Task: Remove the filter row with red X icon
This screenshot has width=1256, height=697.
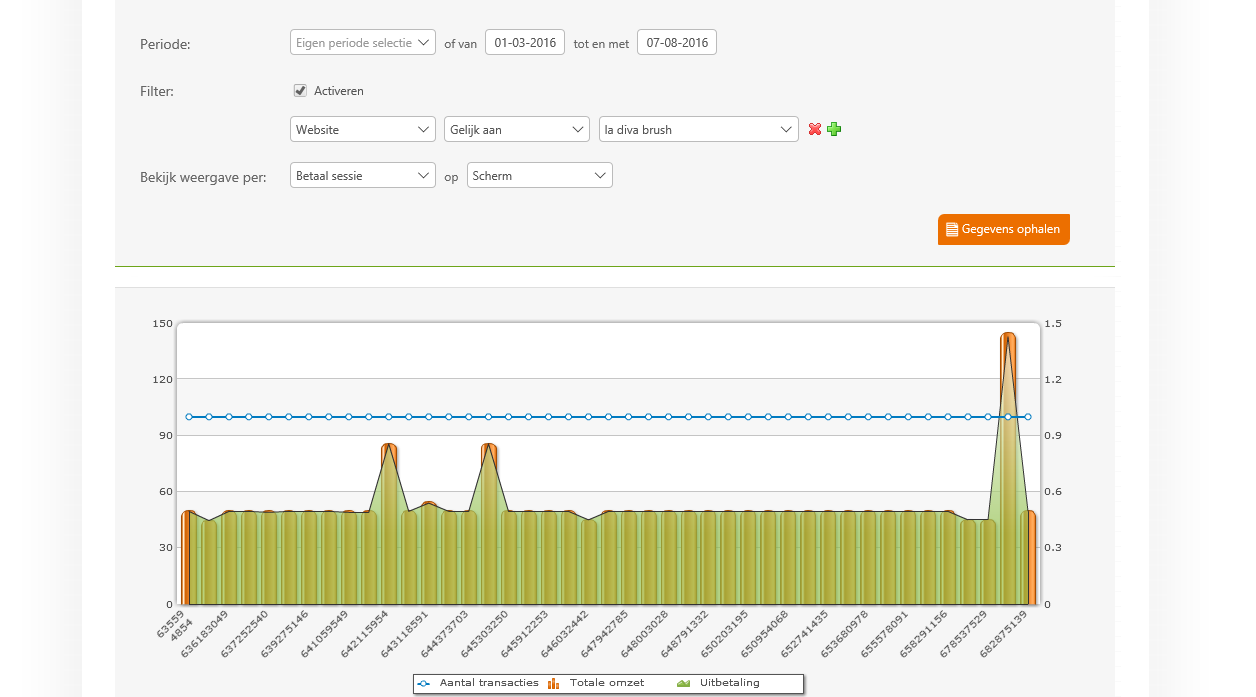Action: tap(815, 129)
